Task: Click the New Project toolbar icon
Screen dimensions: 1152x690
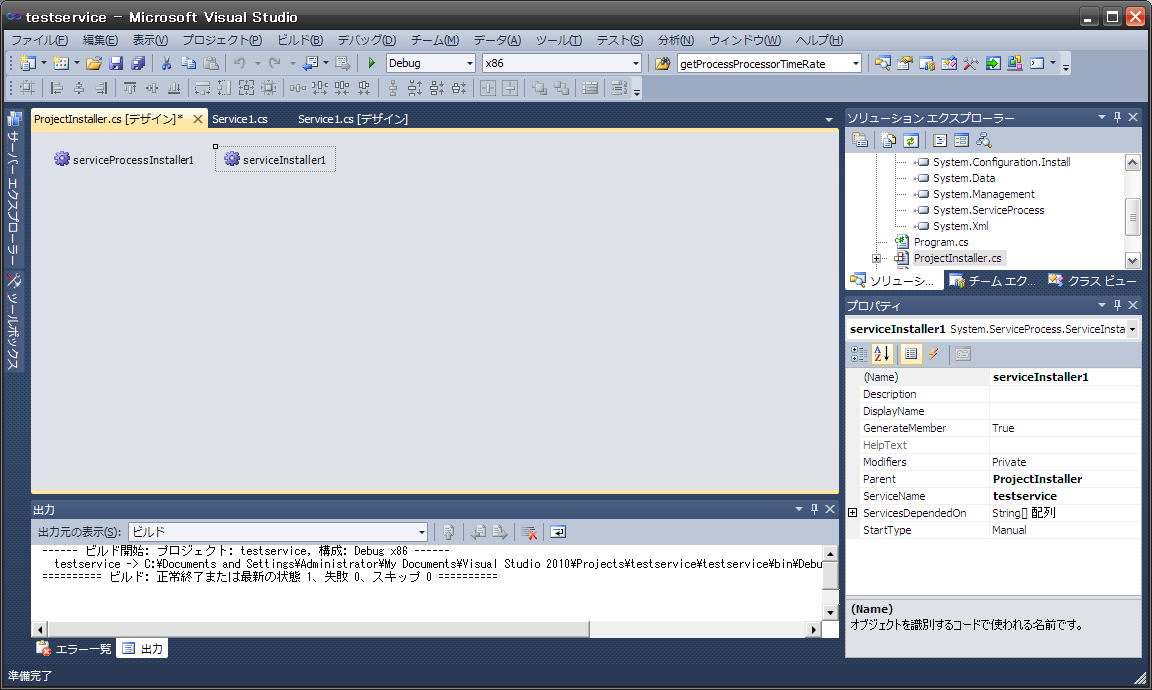Action: pos(28,63)
